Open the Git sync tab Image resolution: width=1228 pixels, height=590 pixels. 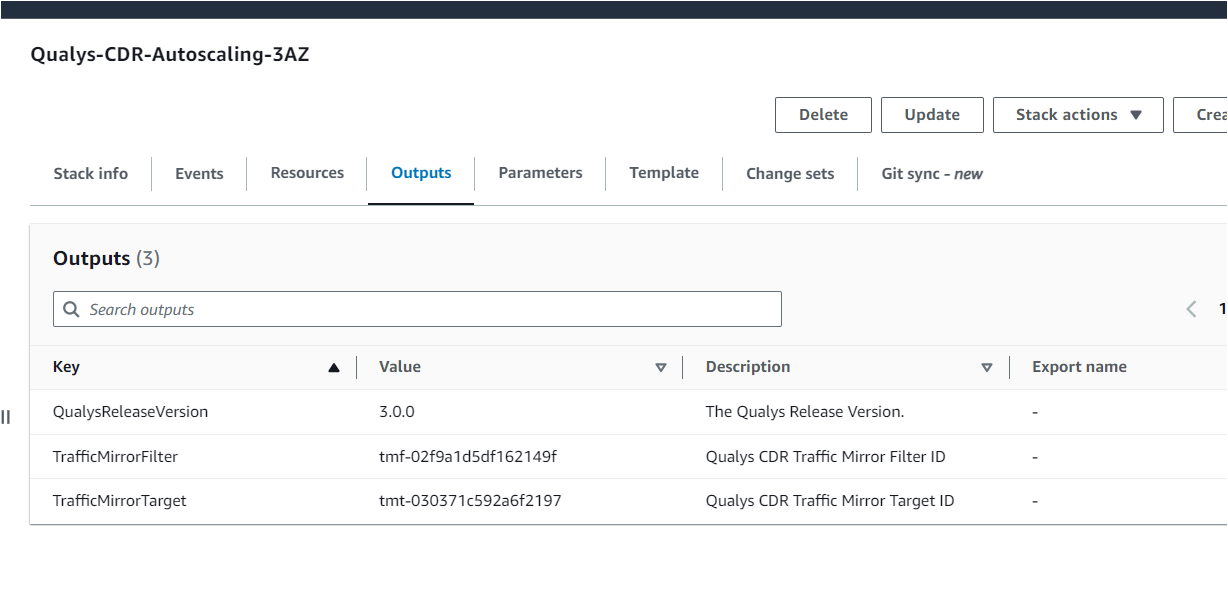click(x=932, y=173)
